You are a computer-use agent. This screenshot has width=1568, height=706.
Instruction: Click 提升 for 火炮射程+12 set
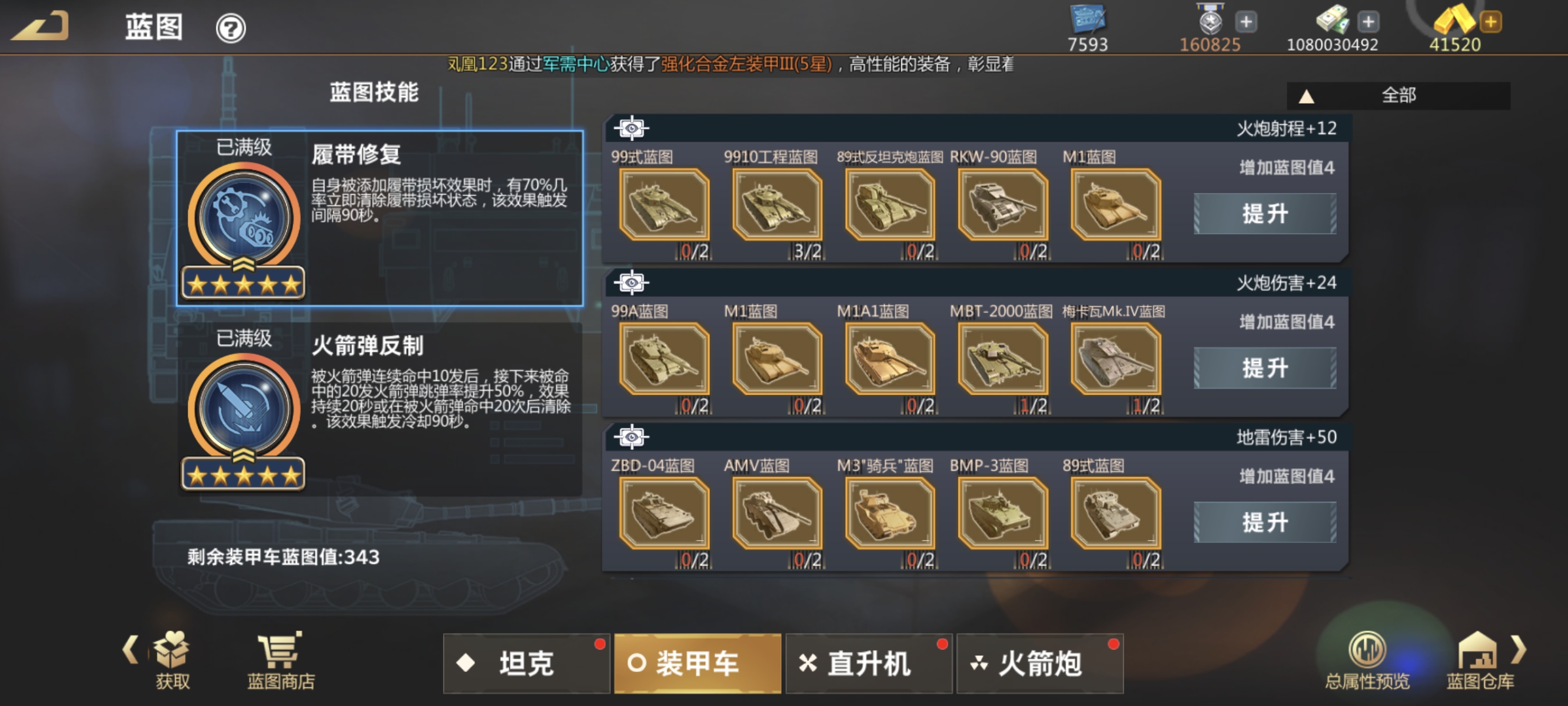(1265, 214)
